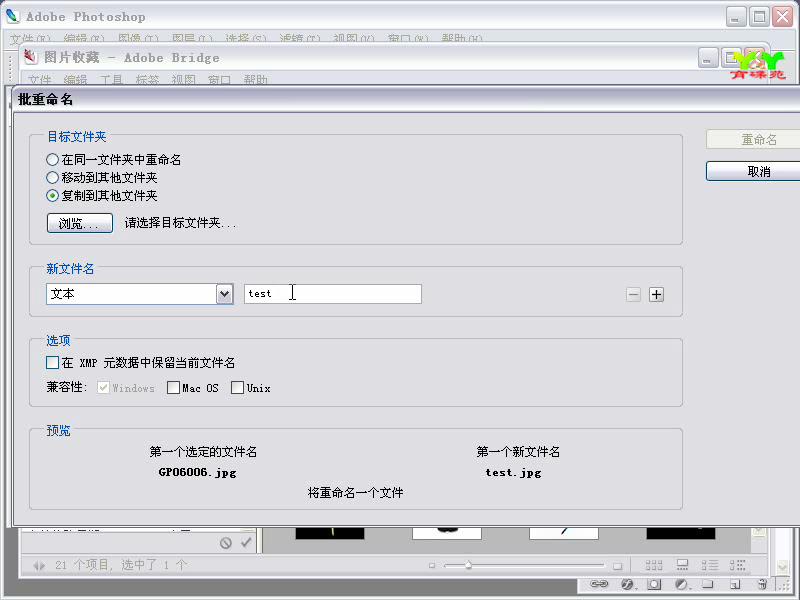Create new layer in Photoshop panel
Screen dimensions: 800x600
(735, 585)
